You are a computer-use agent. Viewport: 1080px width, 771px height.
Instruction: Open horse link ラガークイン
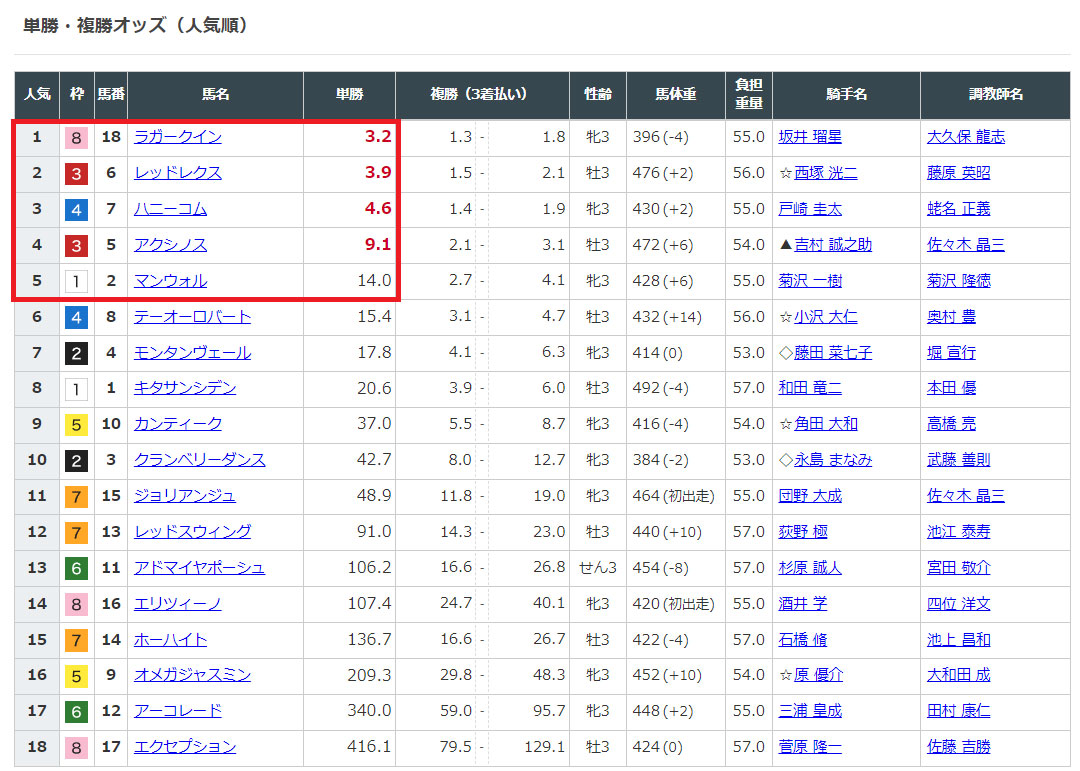pos(178,137)
